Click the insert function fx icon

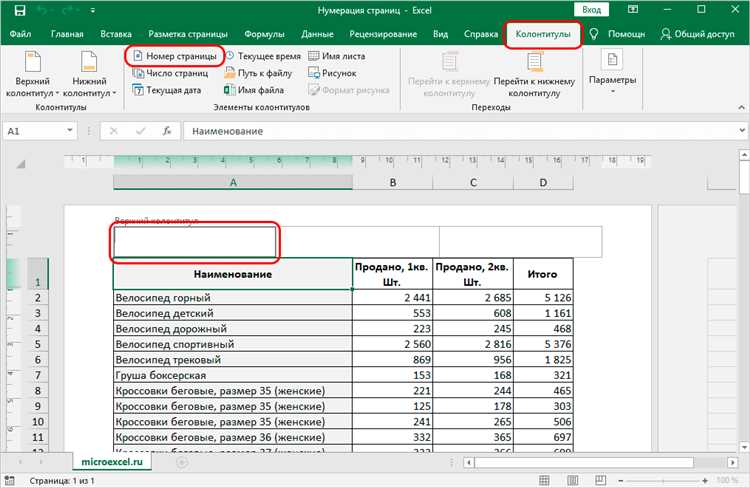point(166,131)
